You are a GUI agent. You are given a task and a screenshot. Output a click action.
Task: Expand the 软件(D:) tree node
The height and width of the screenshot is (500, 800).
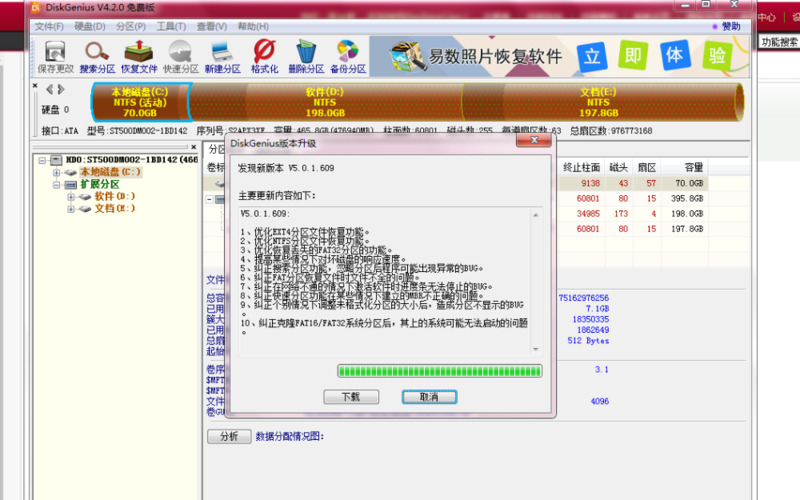[x=71, y=197]
